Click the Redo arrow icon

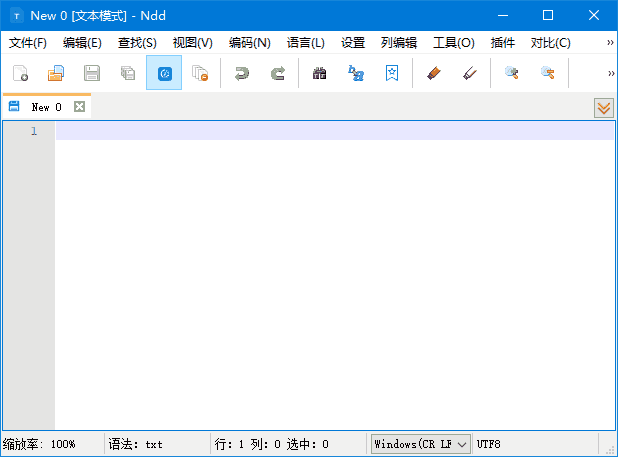point(278,73)
